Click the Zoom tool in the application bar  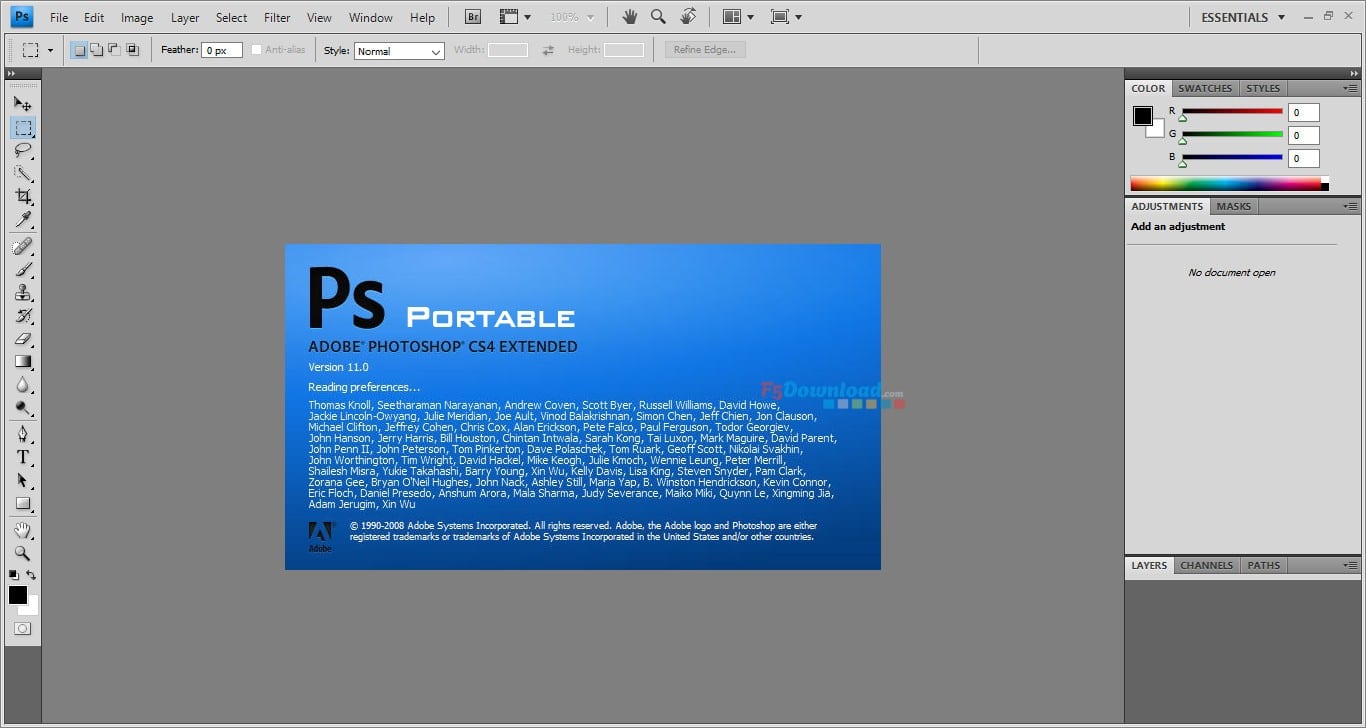(658, 17)
